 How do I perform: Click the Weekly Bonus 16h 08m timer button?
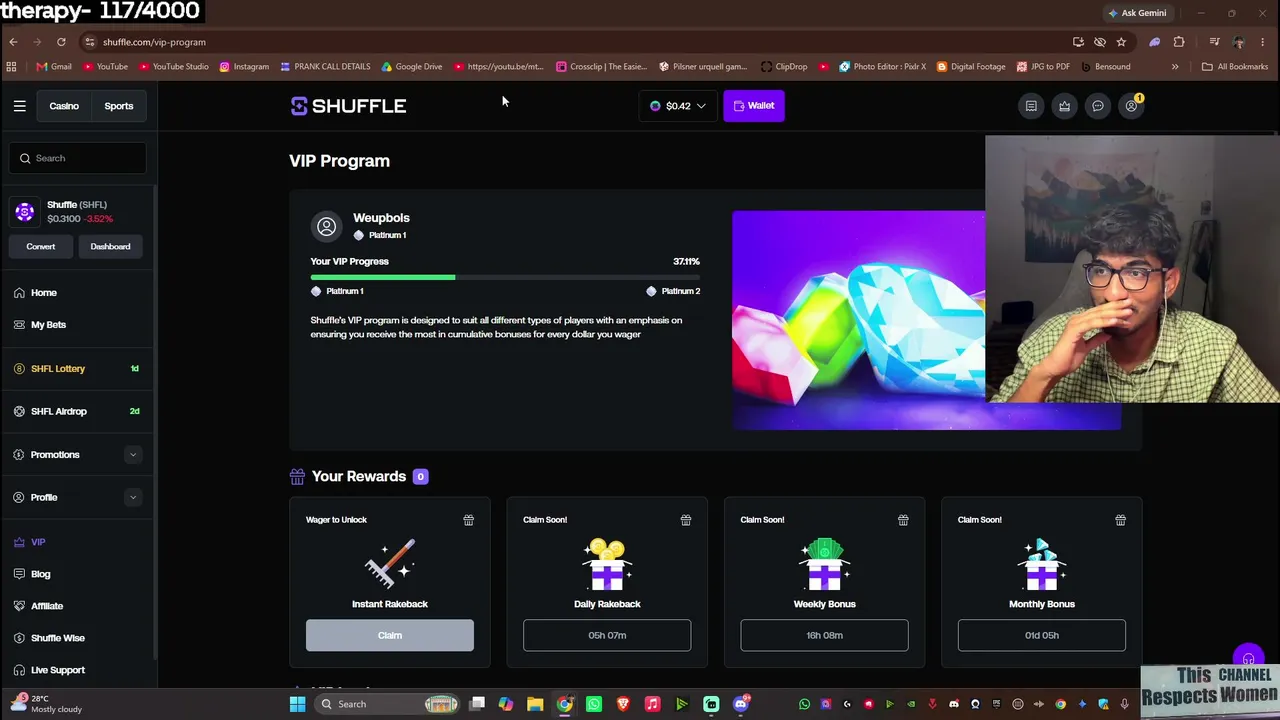point(824,636)
